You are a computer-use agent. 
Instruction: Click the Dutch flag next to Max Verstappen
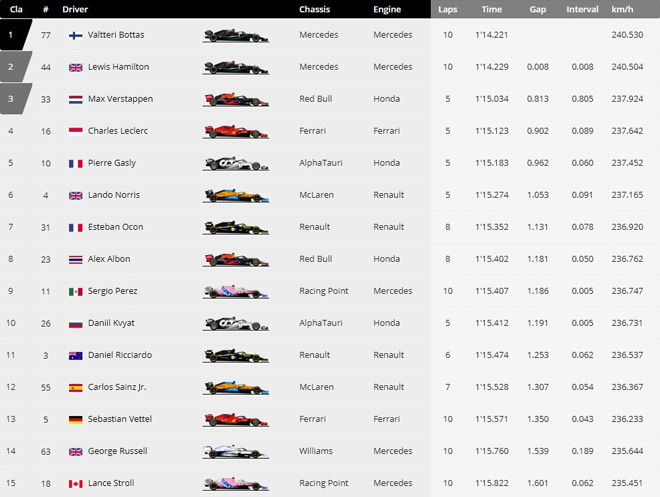pos(75,99)
